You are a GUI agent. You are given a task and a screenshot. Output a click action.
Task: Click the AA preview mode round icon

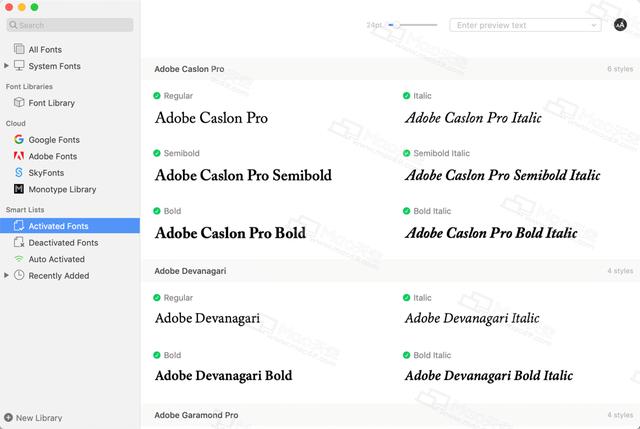pos(620,25)
